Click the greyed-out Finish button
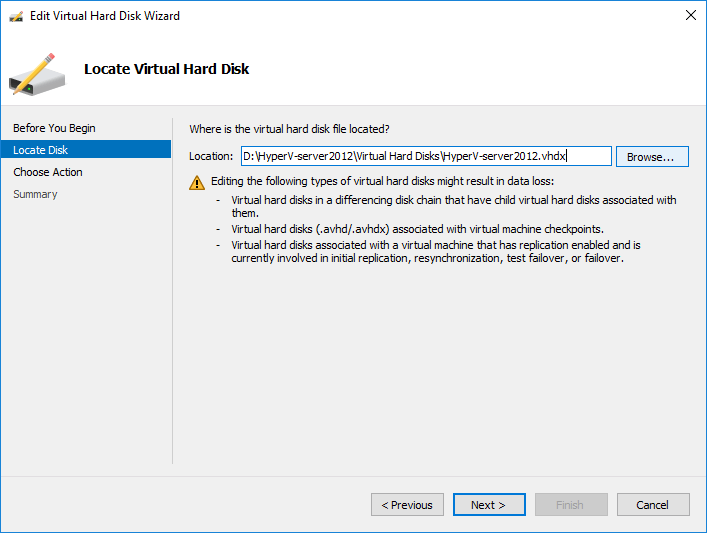 (571, 505)
